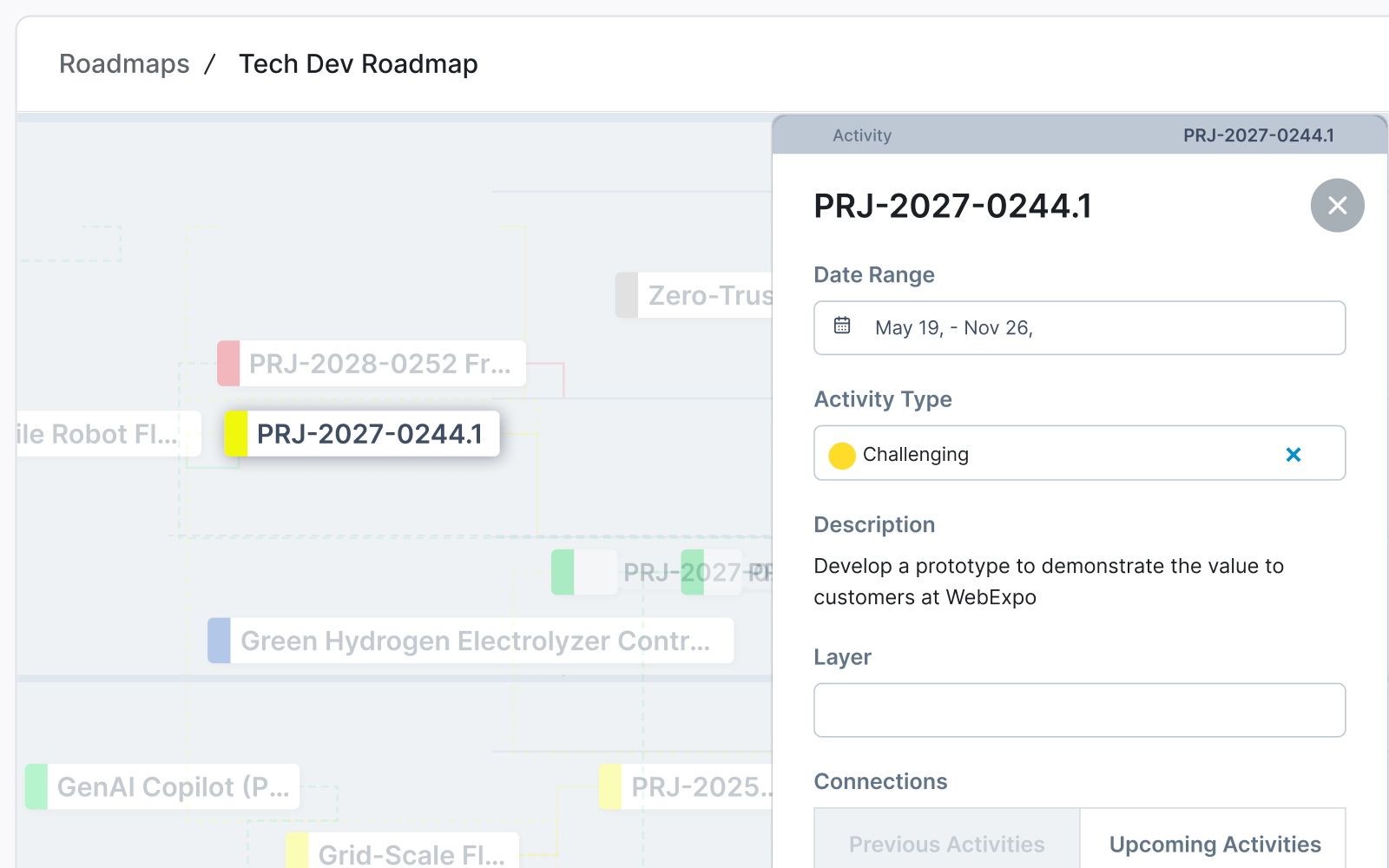The height and width of the screenshot is (868, 1389).
Task: Select the PRJ-2025... roadmap card
Action: (x=686, y=786)
